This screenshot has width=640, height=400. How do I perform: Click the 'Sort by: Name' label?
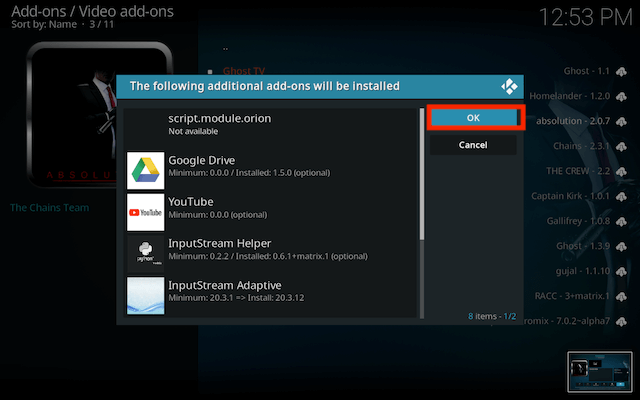click(x=44, y=24)
